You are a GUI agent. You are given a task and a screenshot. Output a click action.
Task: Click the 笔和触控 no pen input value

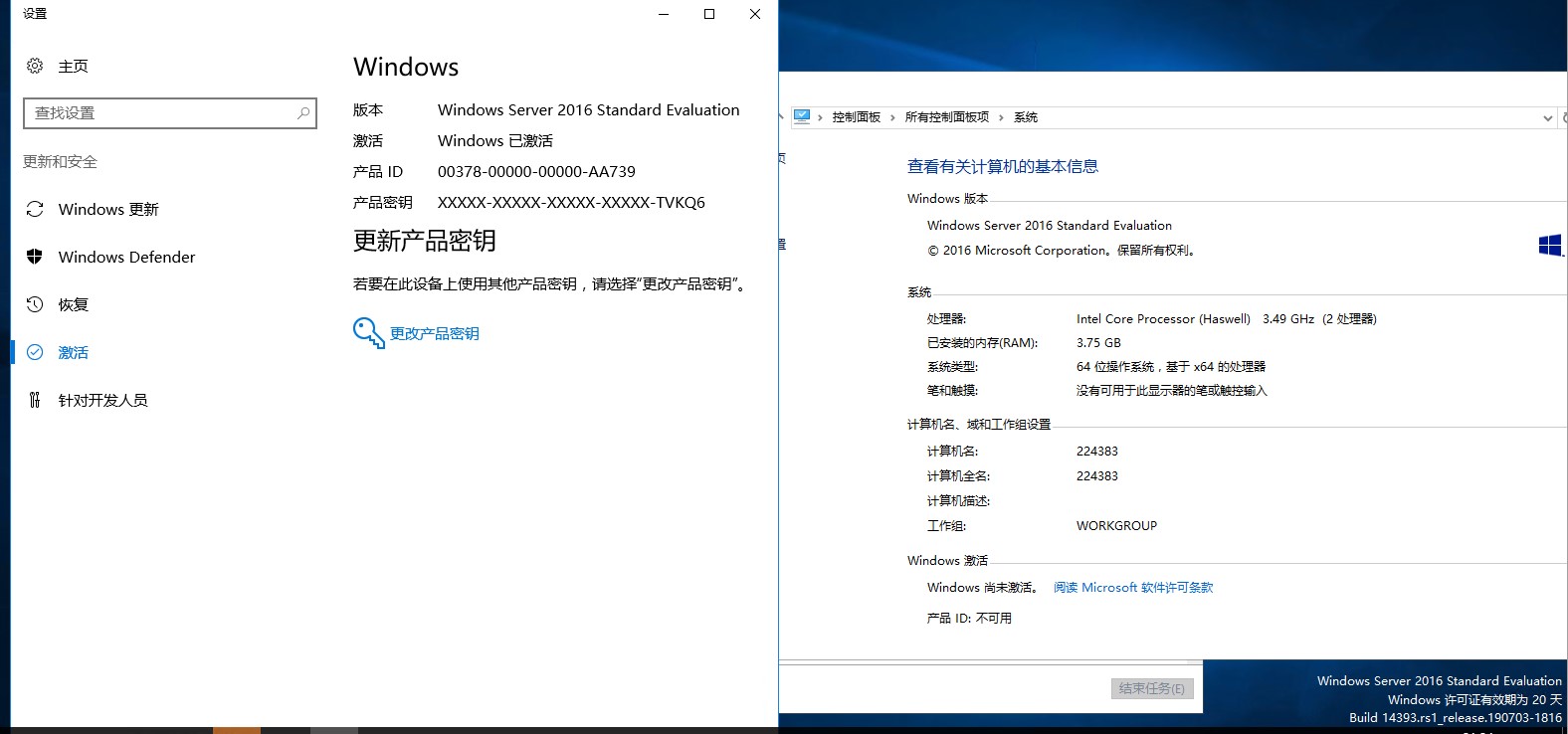[x=1172, y=391]
